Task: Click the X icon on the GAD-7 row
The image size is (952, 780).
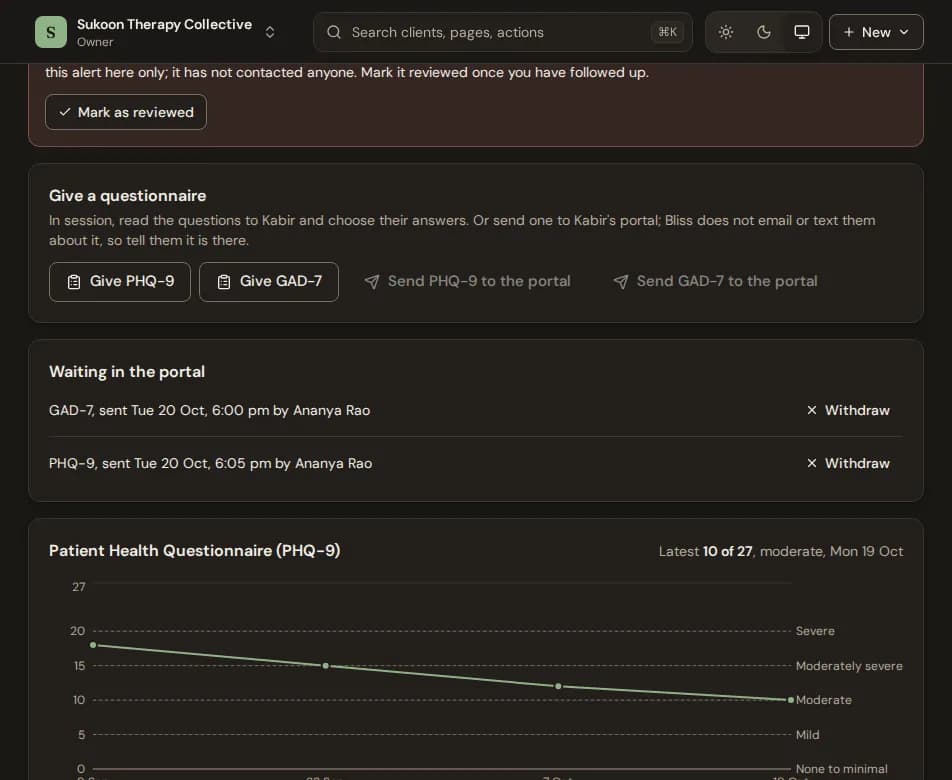Action: pyautogui.click(x=812, y=410)
